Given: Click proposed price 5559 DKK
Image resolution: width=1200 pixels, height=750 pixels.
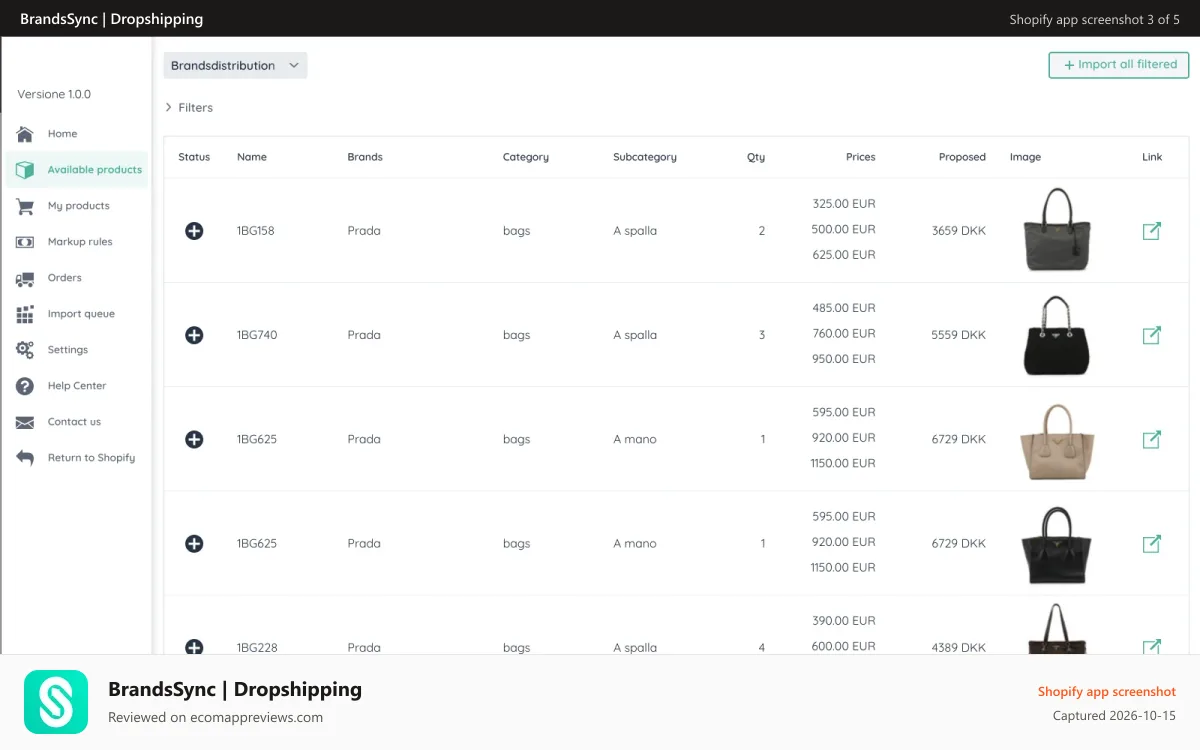Looking at the screenshot, I should [x=958, y=335].
